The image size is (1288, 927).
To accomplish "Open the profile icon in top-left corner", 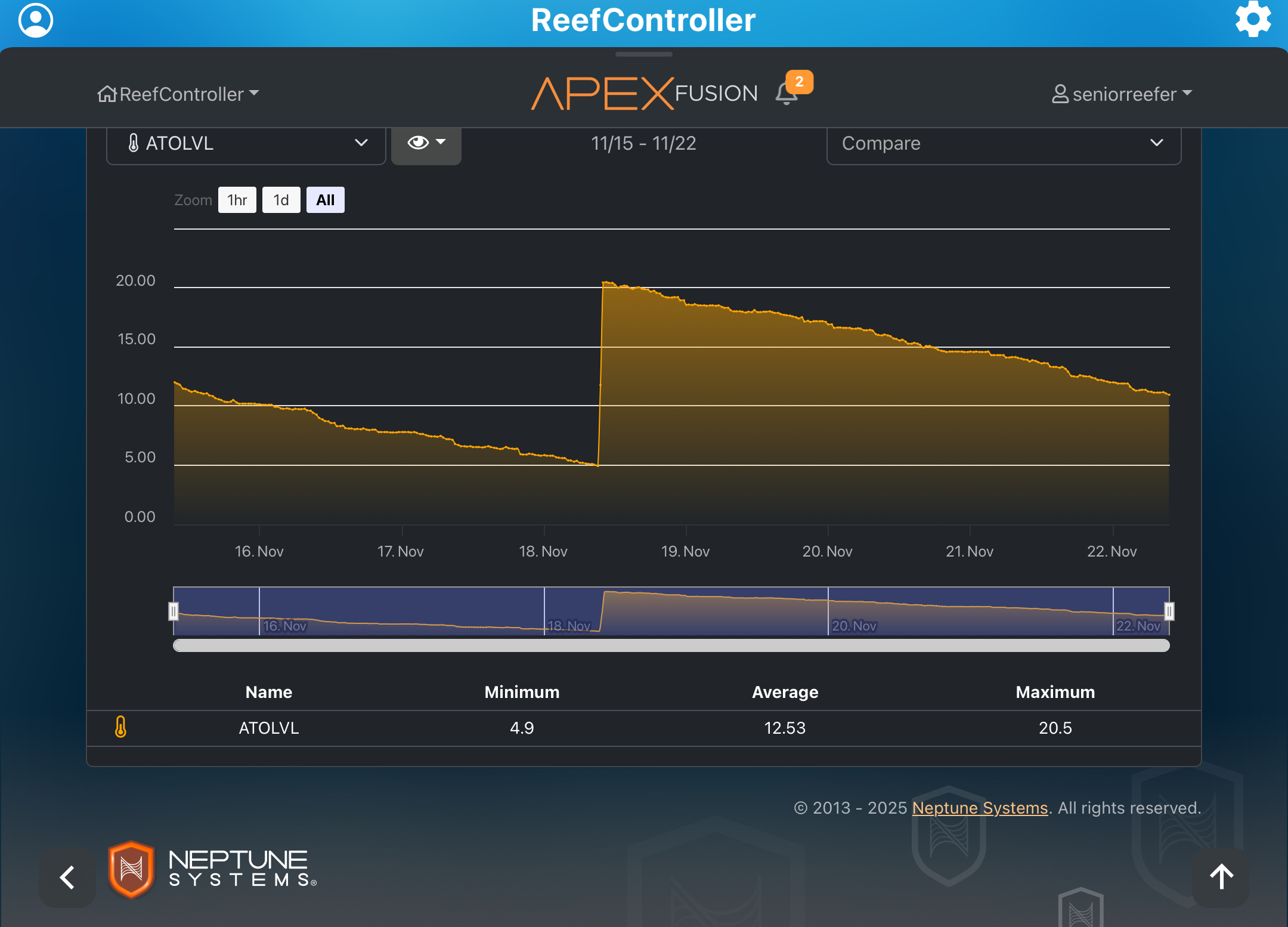I will [x=36, y=20].
